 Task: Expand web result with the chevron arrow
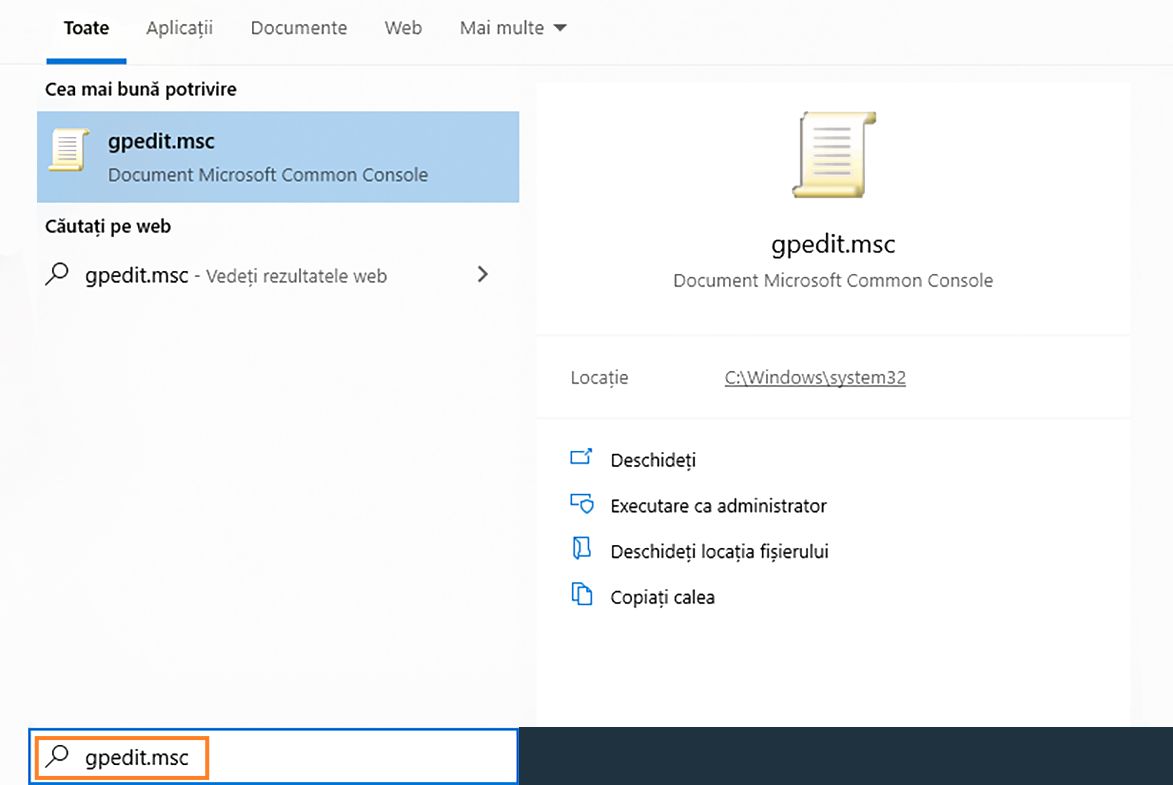click(x=483, y=275)
